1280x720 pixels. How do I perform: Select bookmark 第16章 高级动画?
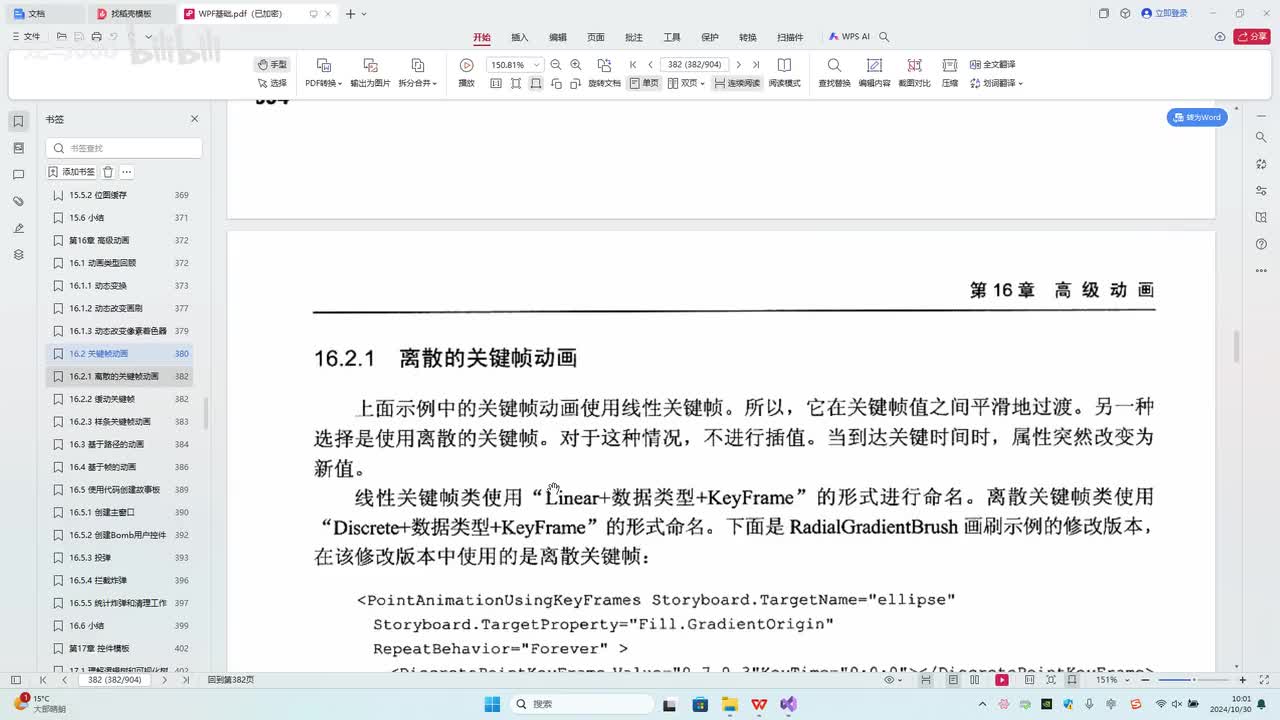click(x=119, y=240)
